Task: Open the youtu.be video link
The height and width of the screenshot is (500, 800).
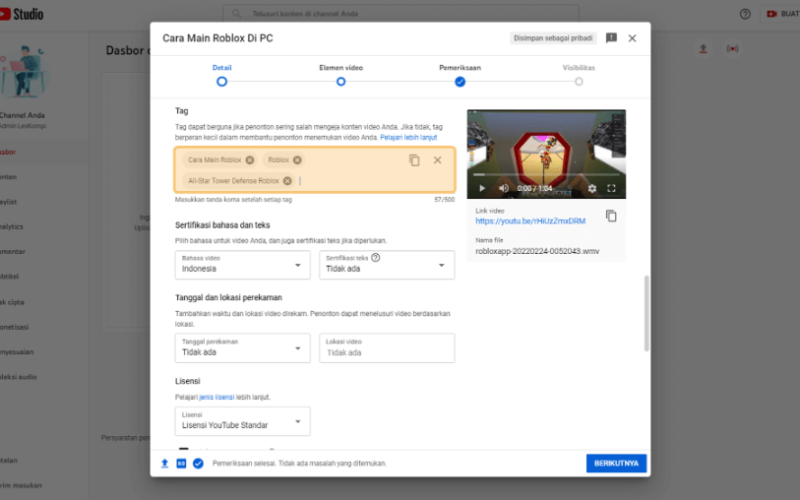Action: coord(530,221)
